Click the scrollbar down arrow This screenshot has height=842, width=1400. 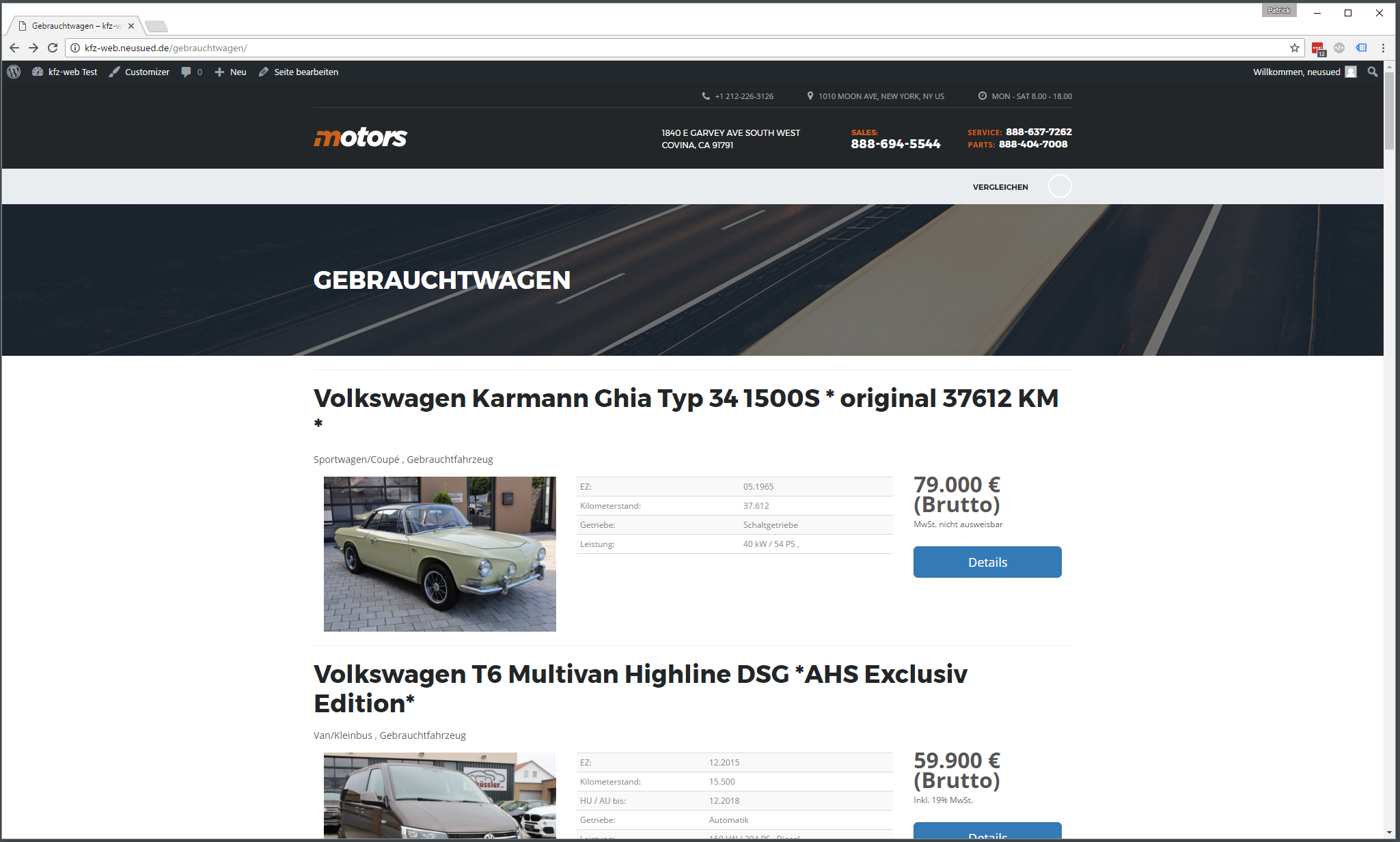click(x=1389, y=832)
